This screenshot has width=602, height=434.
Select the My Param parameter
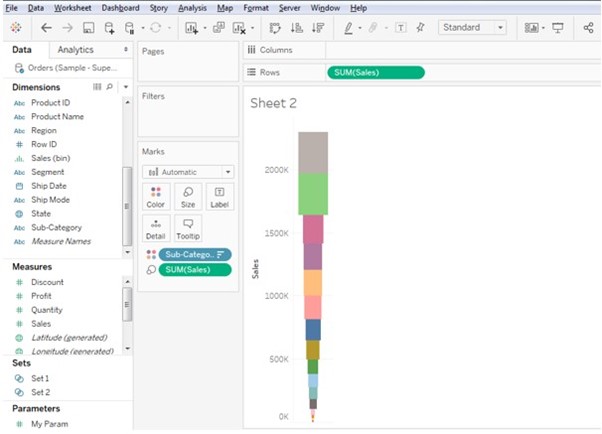click(x=50, y=424)
